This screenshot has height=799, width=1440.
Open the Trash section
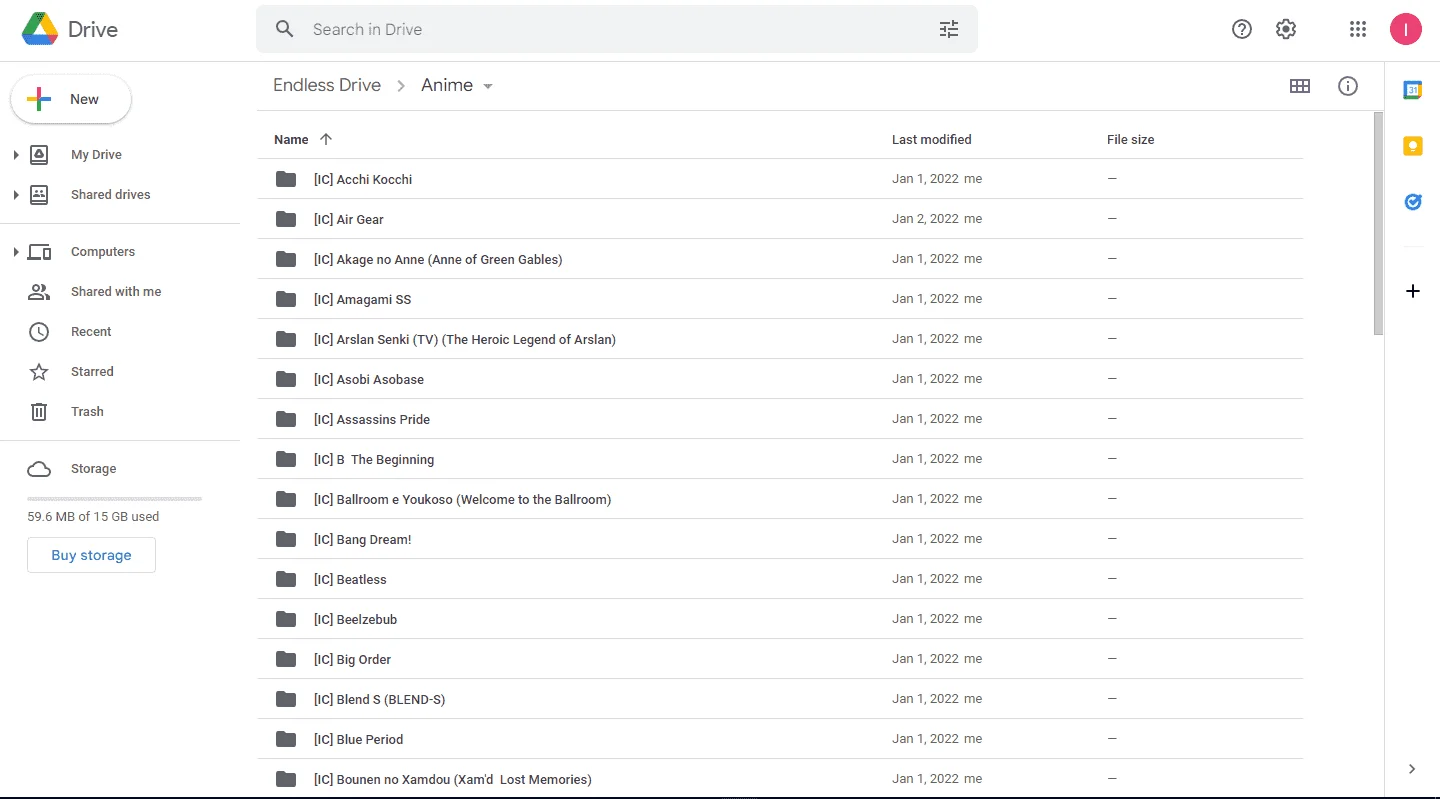(x=87, y=412)
